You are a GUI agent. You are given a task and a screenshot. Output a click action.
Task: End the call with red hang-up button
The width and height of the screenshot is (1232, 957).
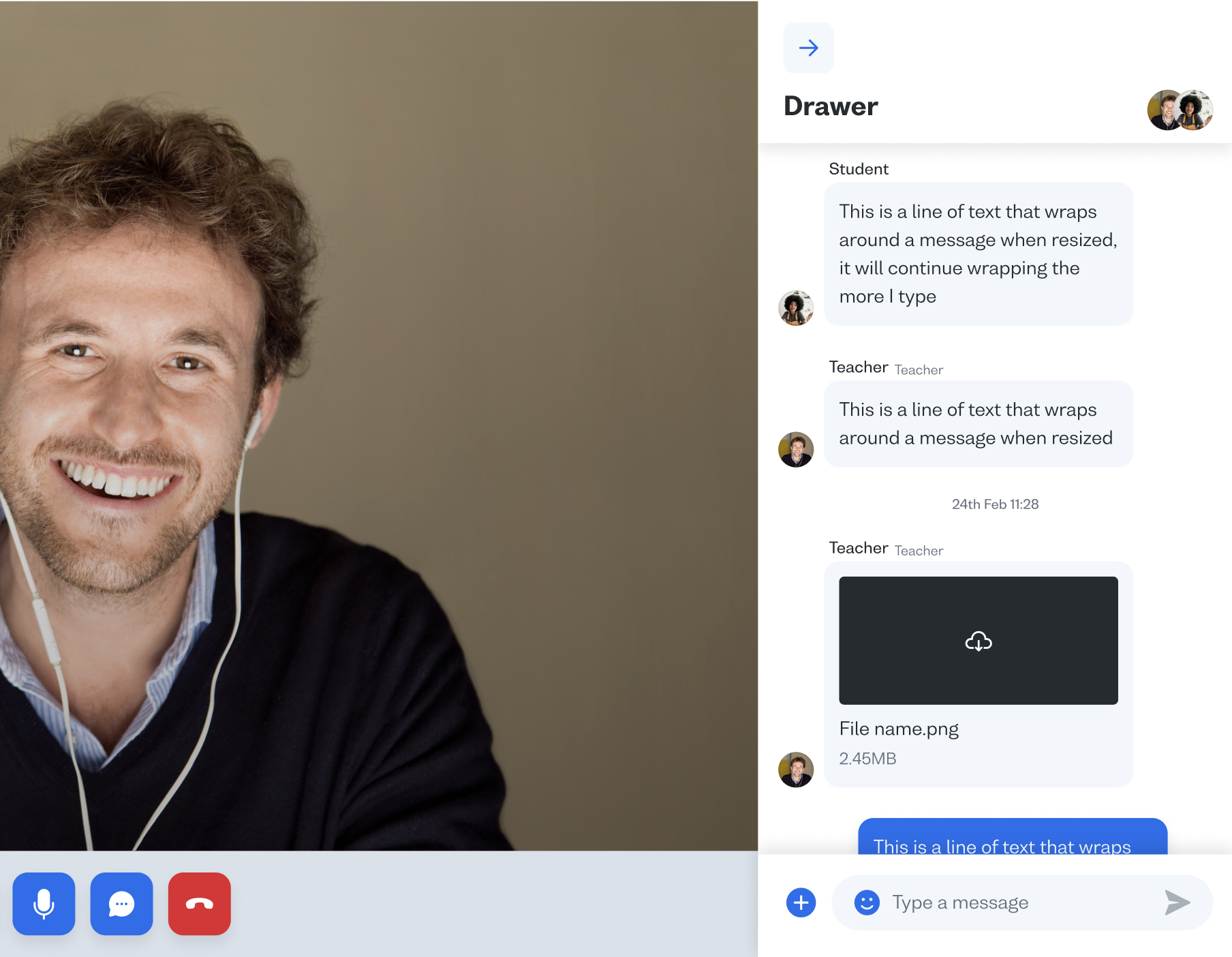click(199, 903)
